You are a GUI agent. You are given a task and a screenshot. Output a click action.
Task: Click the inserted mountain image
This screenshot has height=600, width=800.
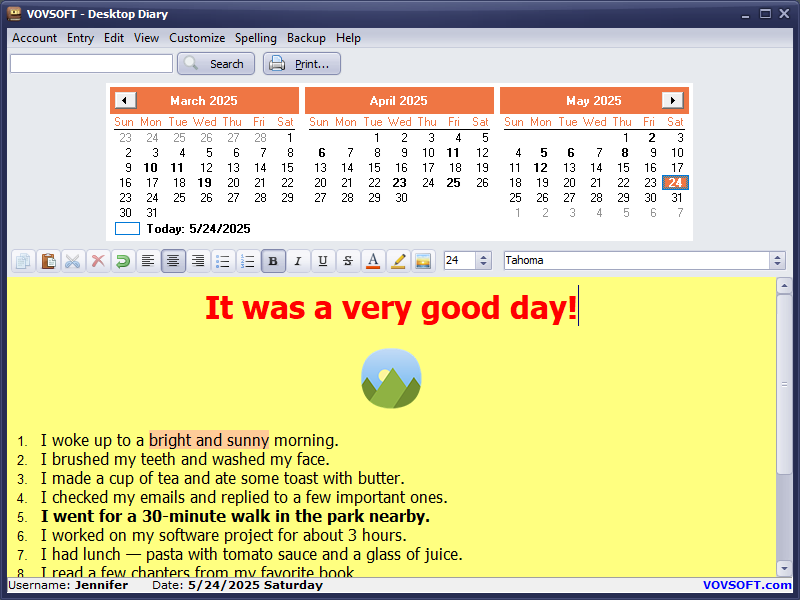(x=391, y=379)
